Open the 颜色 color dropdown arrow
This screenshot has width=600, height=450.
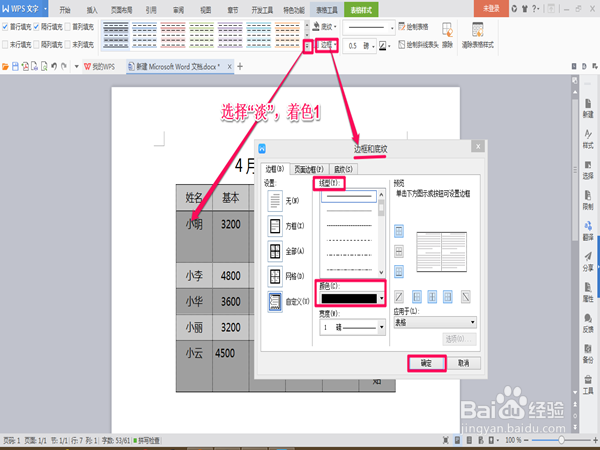pyautogui.click(x=382, y=298)
